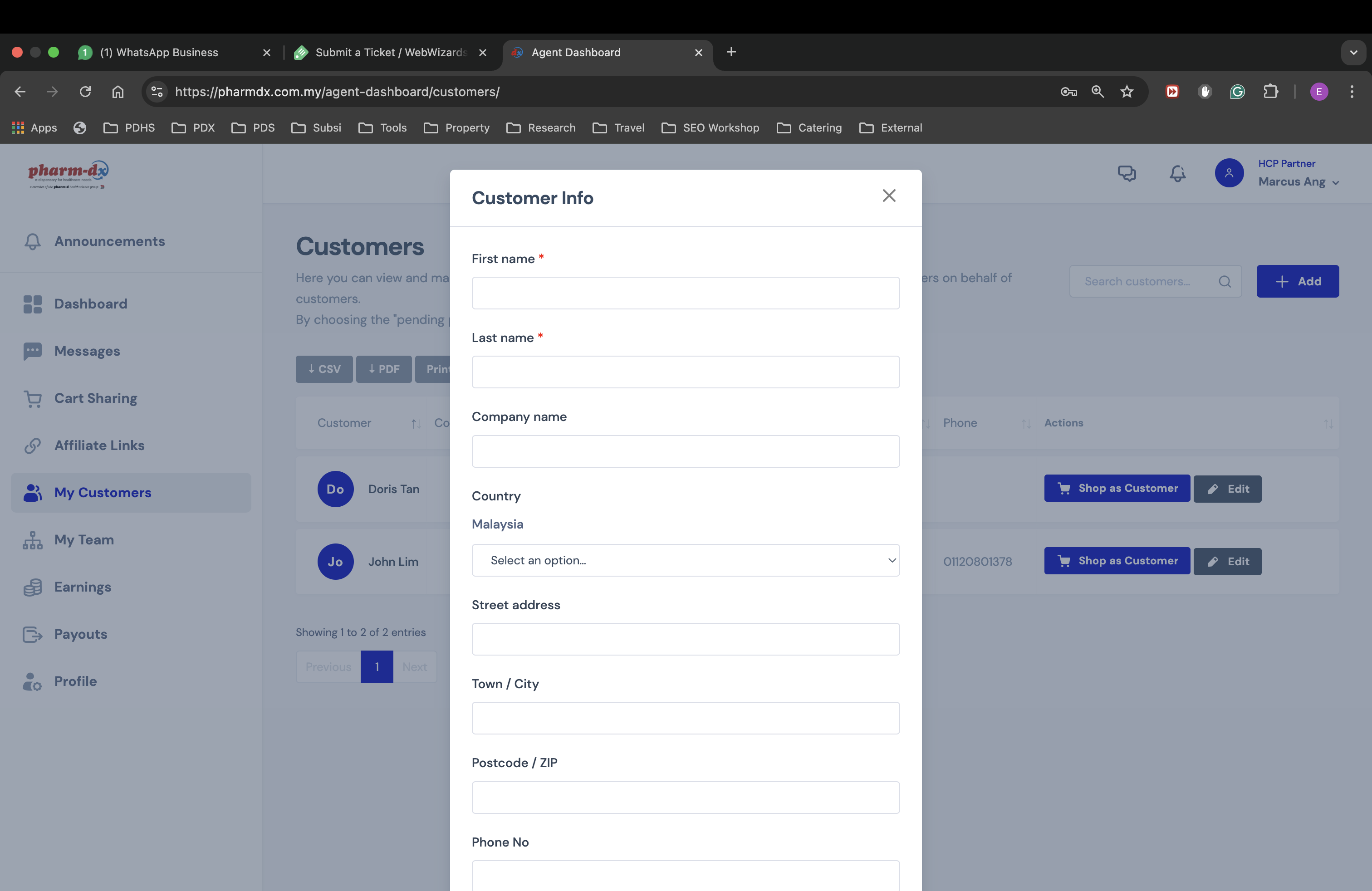1372x891 pixels.
Task: Click the Add customer button
Action: coord(1297,281)
